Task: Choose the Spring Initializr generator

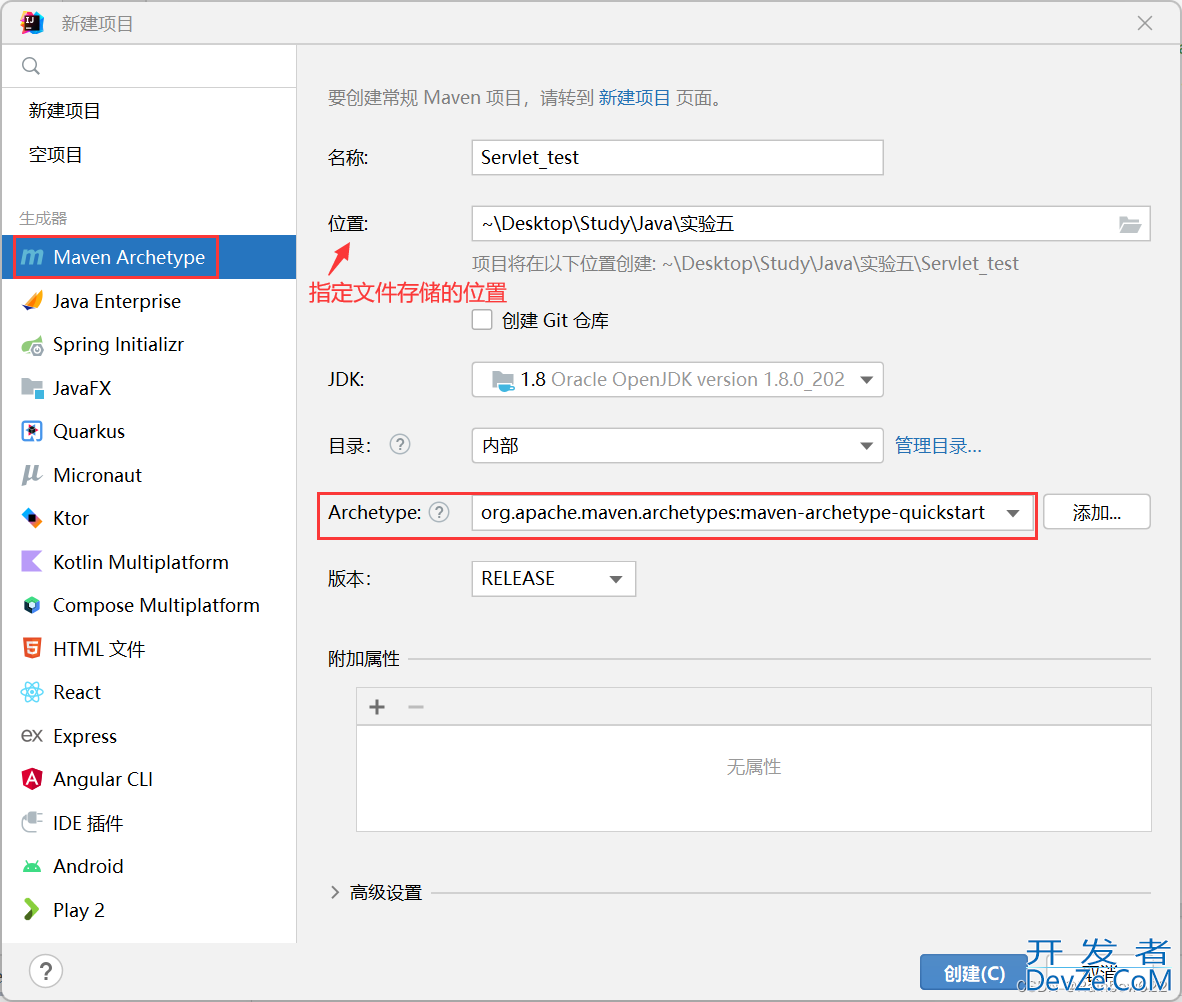Action: 149,345
